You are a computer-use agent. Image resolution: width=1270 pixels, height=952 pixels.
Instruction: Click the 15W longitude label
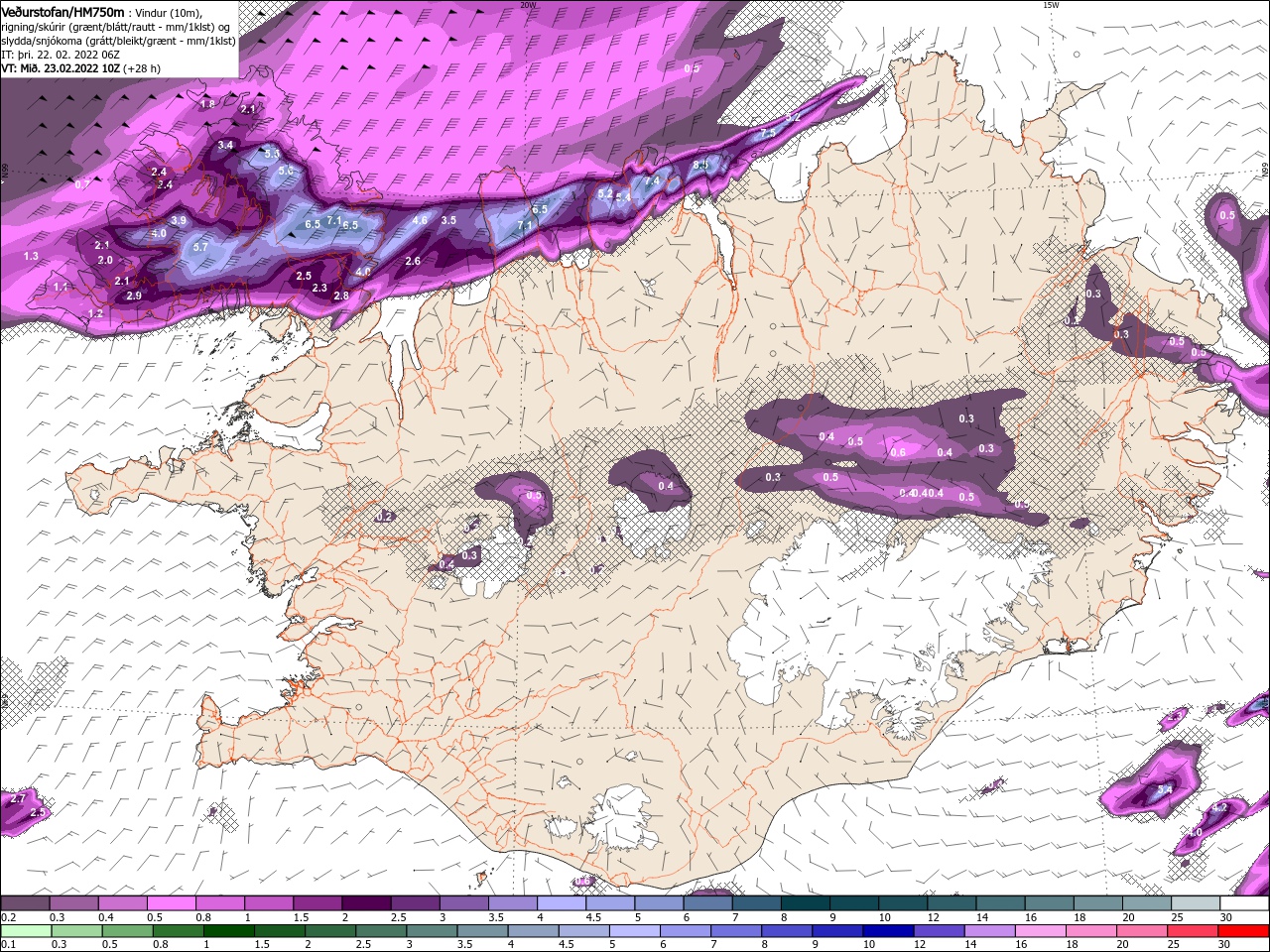point(1051,5)
